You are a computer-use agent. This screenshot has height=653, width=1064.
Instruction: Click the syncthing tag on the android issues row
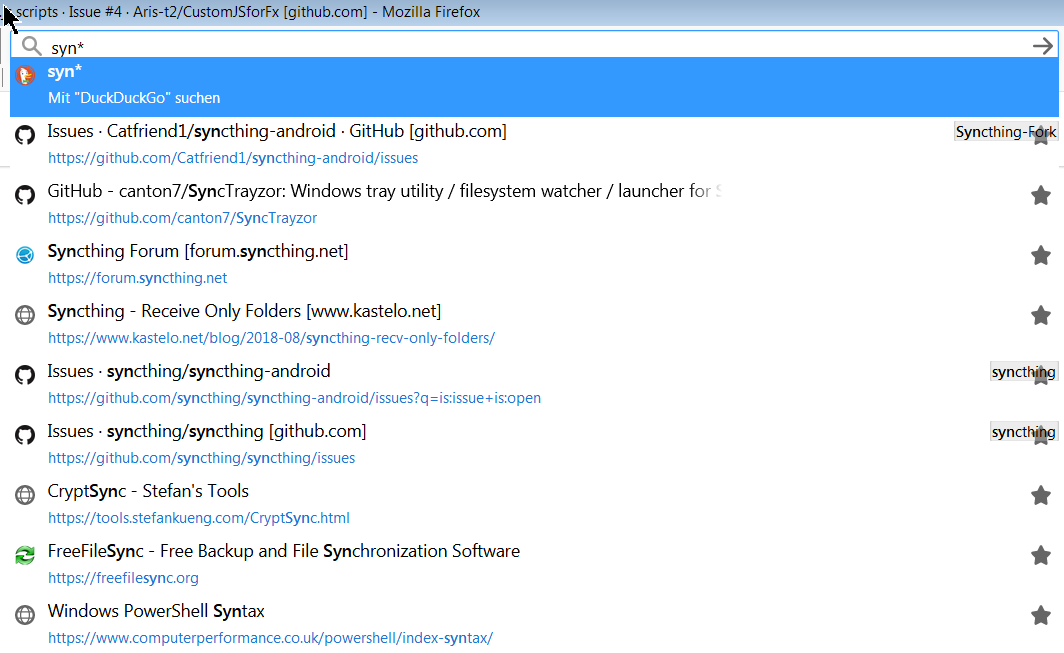pyautogui.click(x=1023, y=371)
